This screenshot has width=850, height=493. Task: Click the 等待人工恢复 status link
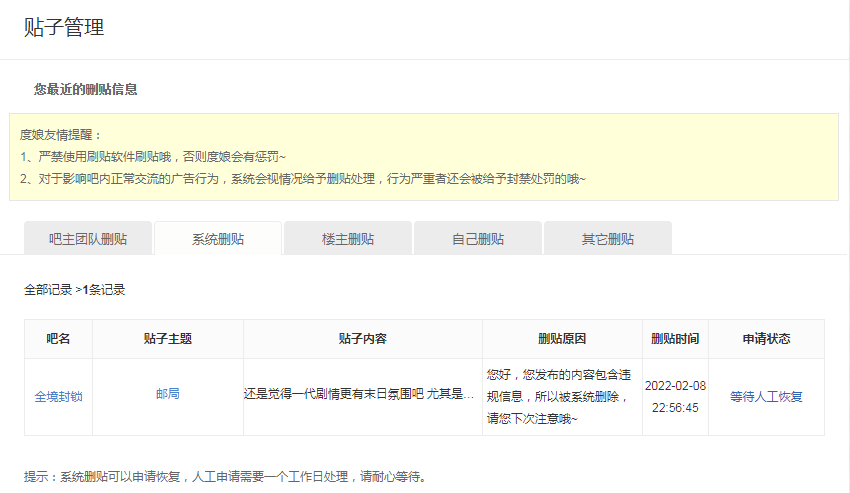pos(766,396)
